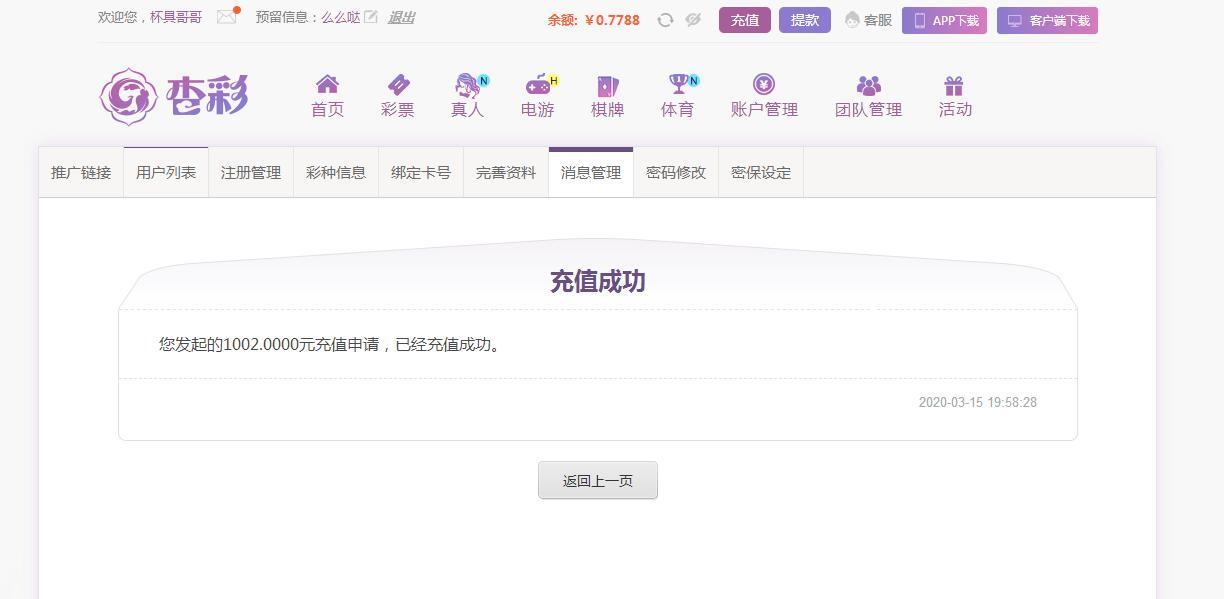Image resolution: width=1224 pixels, height=599 pixels.
Task: Click the customer service headset icon
Action: 852,20
